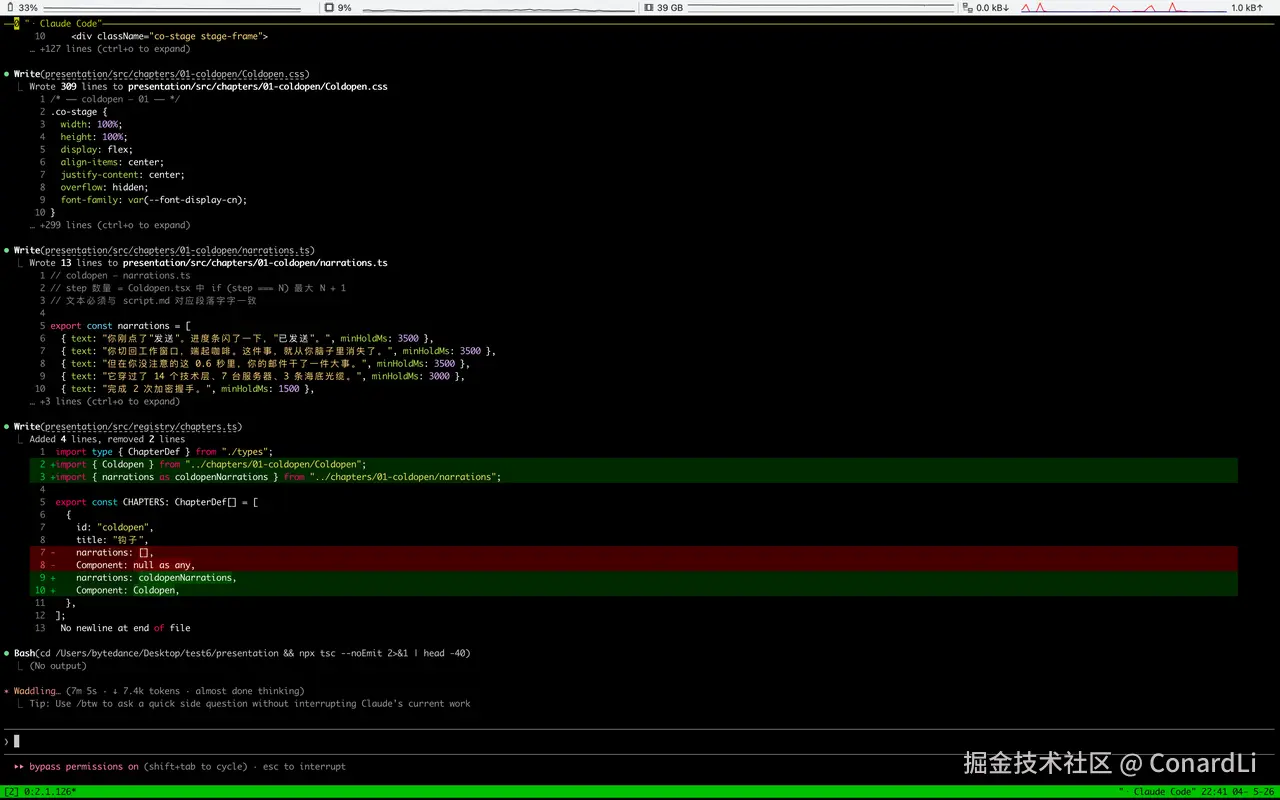Click the 'export const CHAPTERS: ChapterDef[]' line
The height and width of the screenshot is (800, 1280).
(156, 502)
